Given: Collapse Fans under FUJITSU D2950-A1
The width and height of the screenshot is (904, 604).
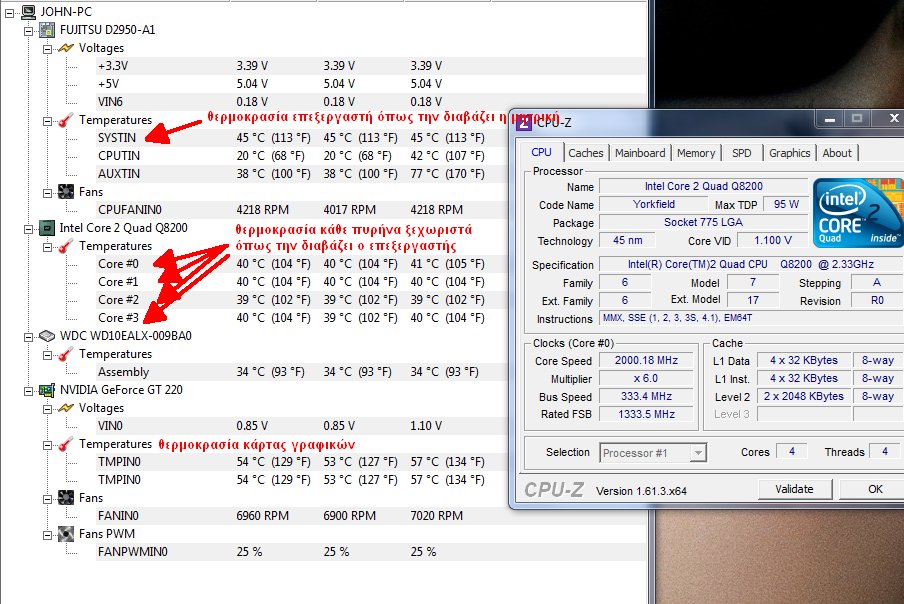Looking at the screenshot, I should 47,193.
